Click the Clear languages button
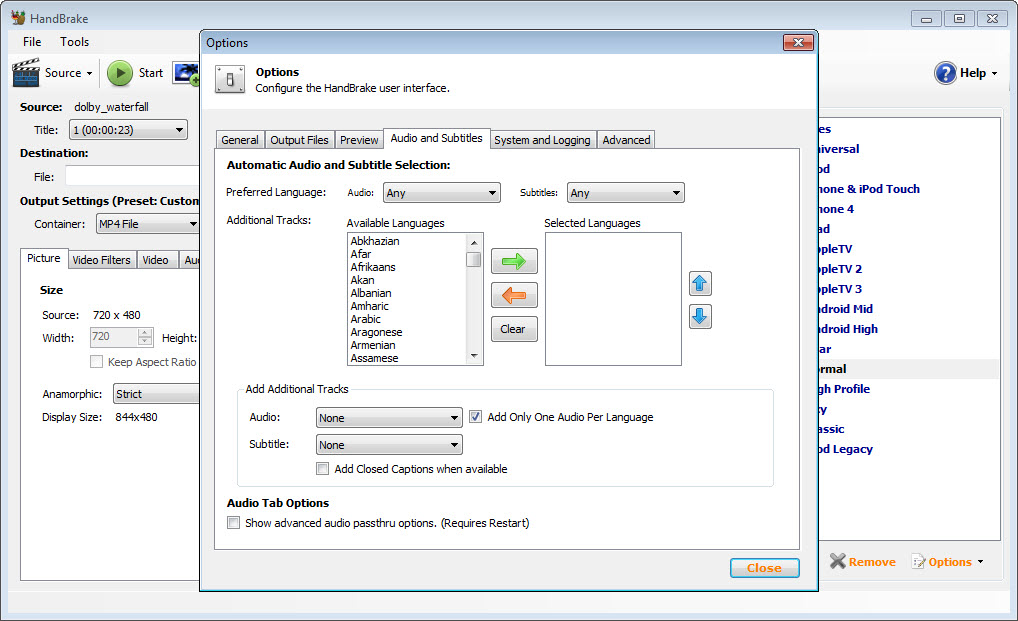The image size is (1018, 621). pos(513,329)
